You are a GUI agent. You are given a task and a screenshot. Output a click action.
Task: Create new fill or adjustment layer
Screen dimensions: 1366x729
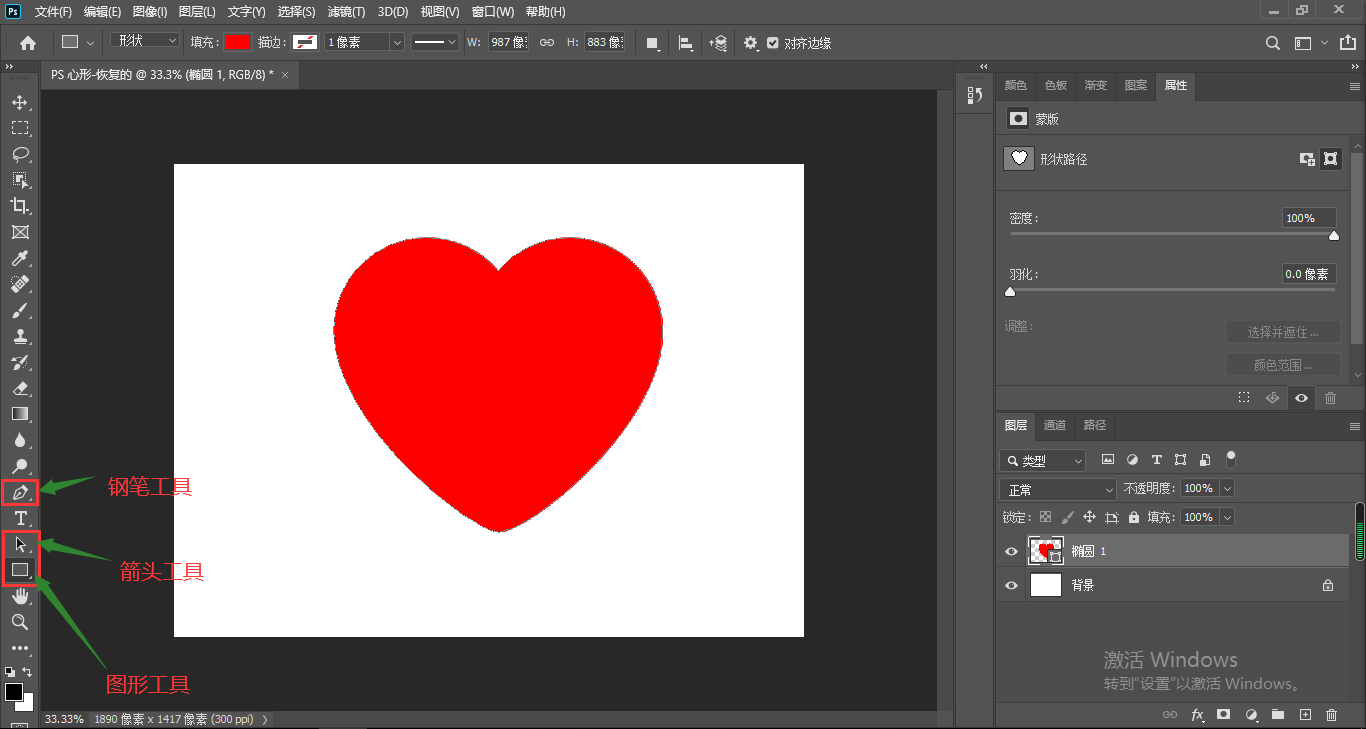coord(1250,715)
